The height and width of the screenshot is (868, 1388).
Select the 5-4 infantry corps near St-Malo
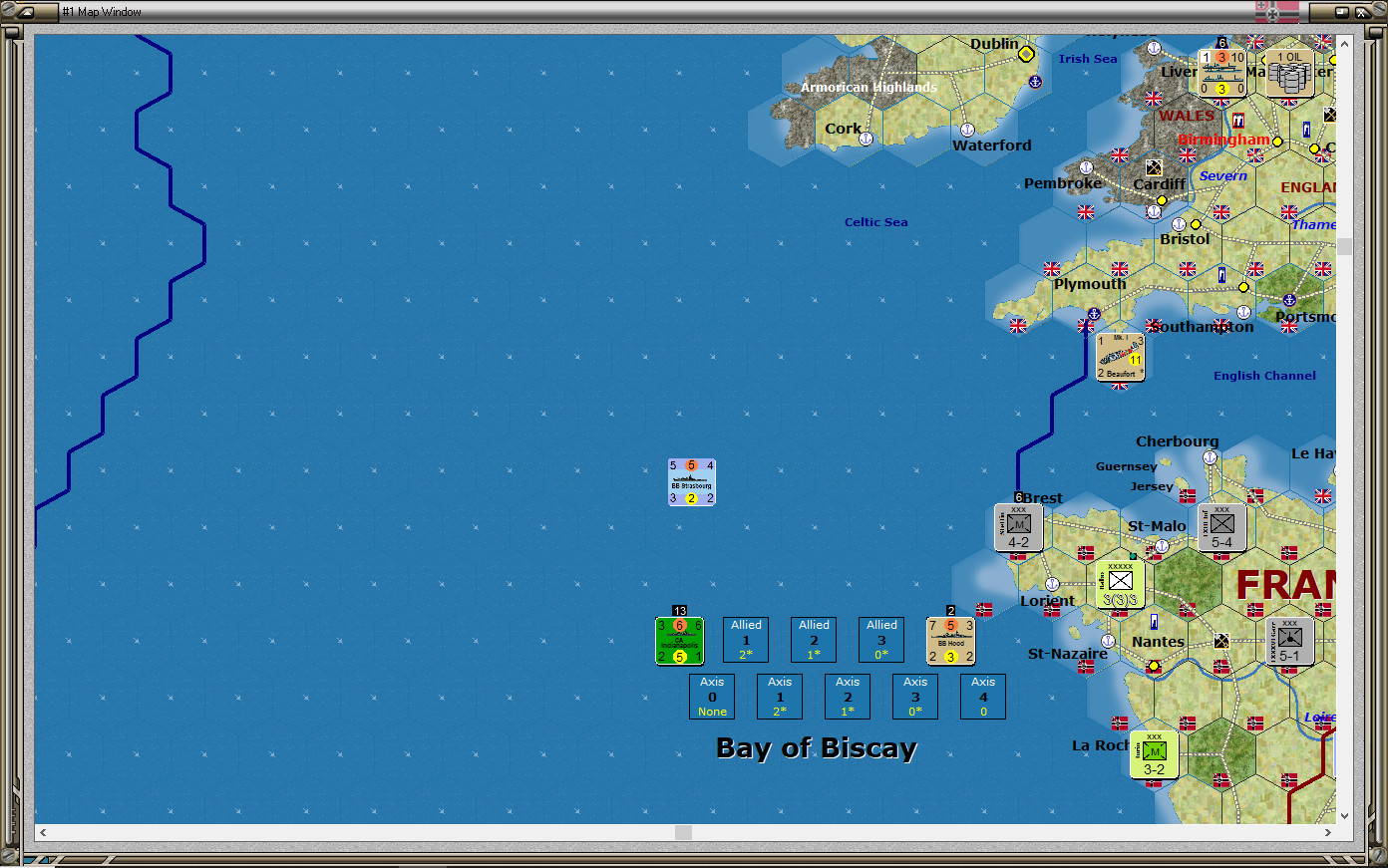click(1221, 527)
